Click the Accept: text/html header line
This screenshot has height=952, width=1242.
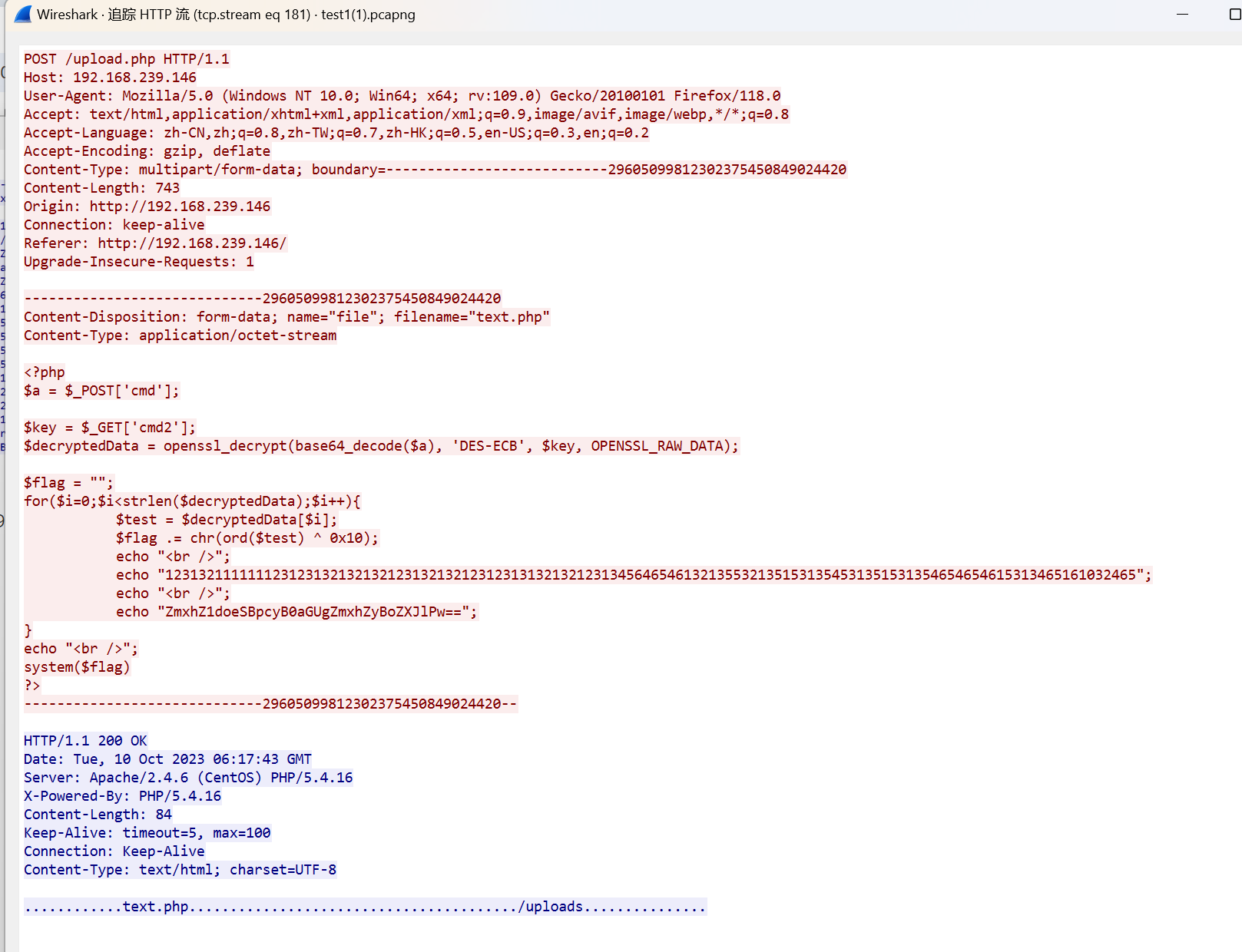pos(406,114)
